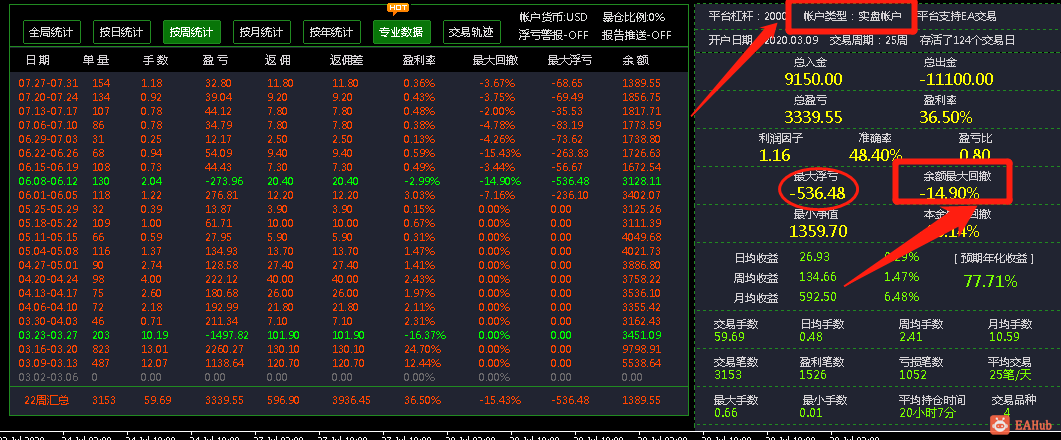Click the 月均手数 value 10.59

pos(1003,336)
